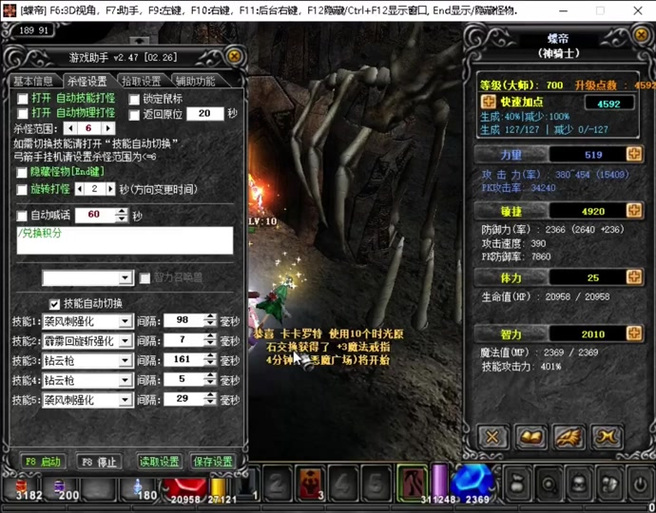Screen dimensions: 656x513
Task: Click the 保存设置 button
Action: [x=213, y=462]
